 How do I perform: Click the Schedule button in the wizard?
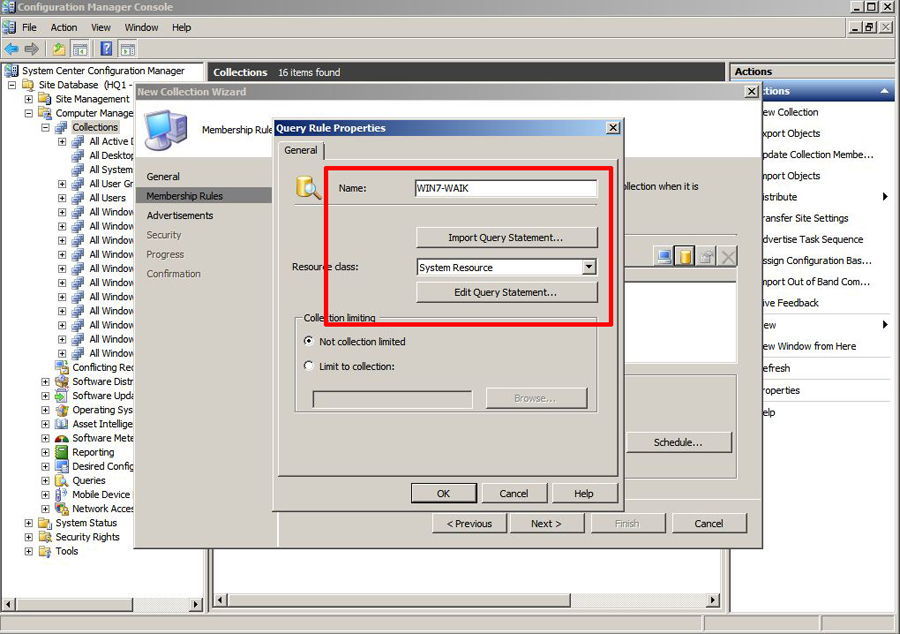tap(678, 442)
